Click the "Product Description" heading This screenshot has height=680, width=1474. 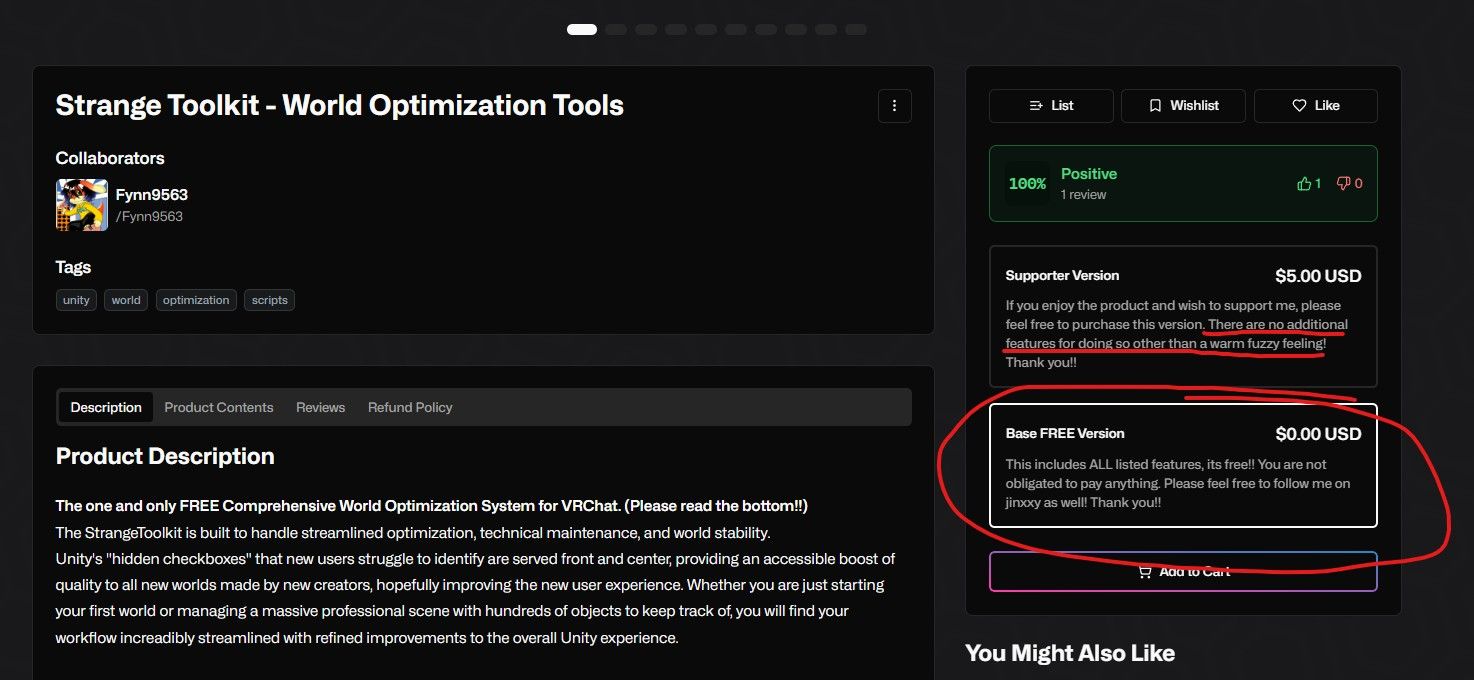coord(165,456)
